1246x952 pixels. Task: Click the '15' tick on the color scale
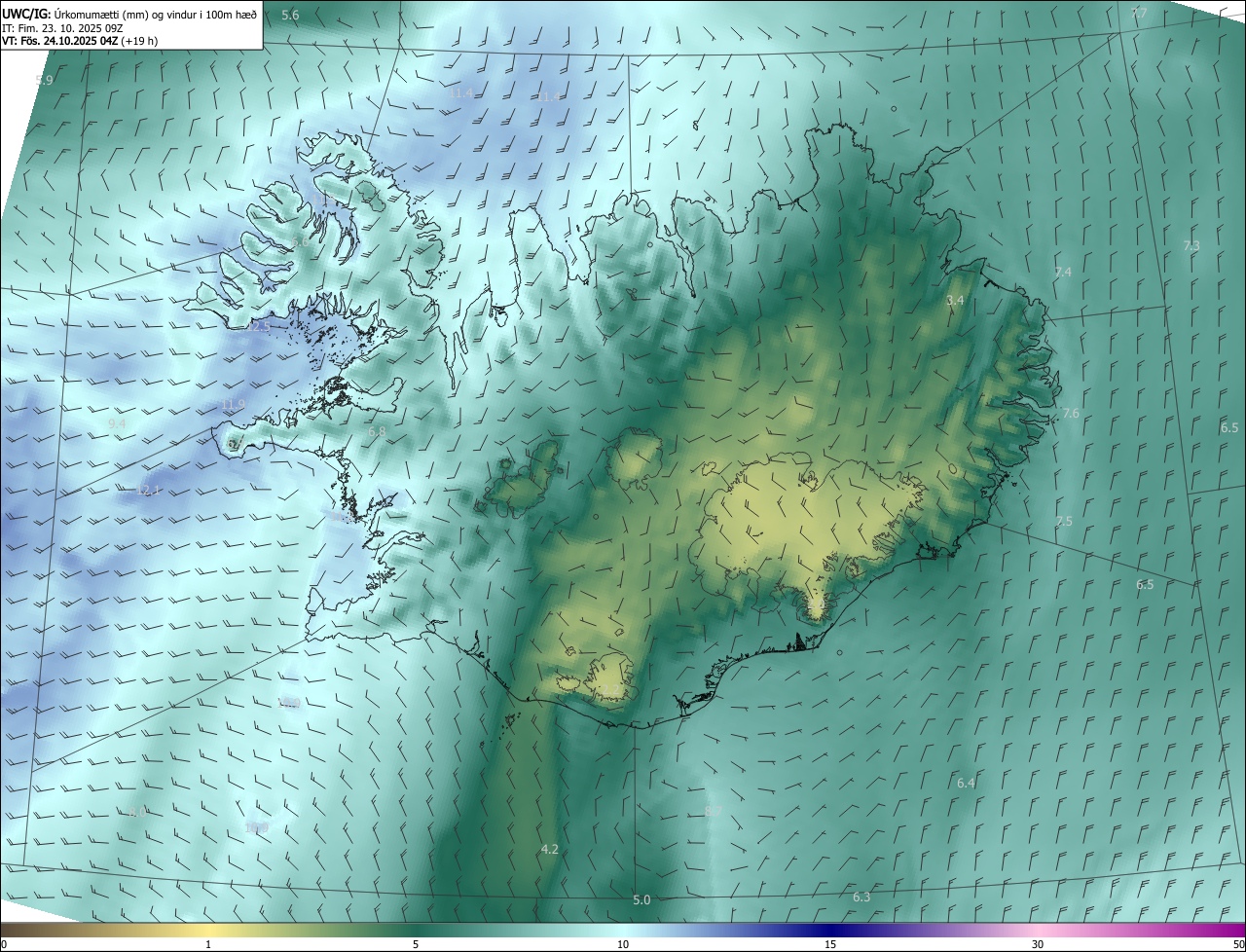(830, 944)
